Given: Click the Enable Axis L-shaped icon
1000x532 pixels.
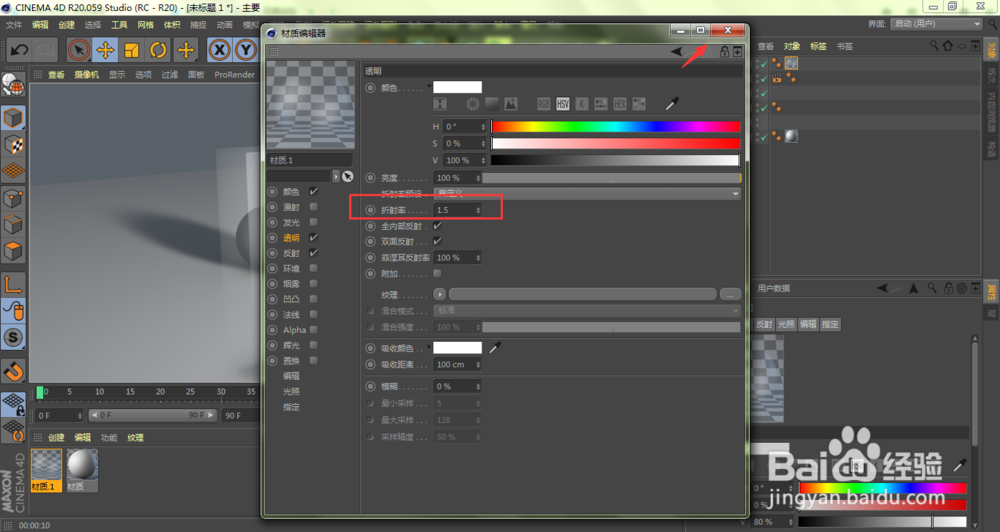Looking at the screenshot, I should pyautogui.click(x=13, y=284).
